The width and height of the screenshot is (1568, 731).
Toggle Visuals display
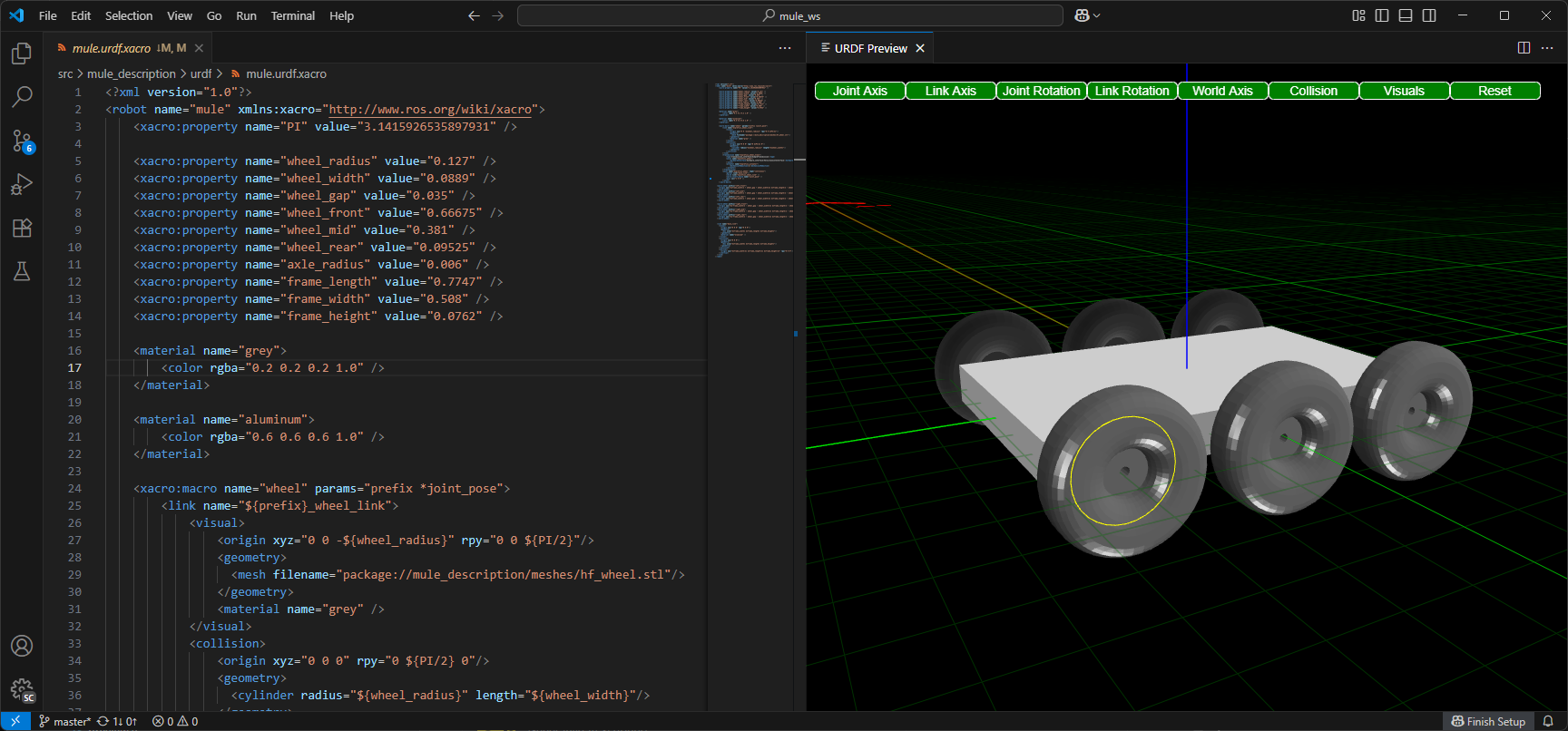[1405, 91]
